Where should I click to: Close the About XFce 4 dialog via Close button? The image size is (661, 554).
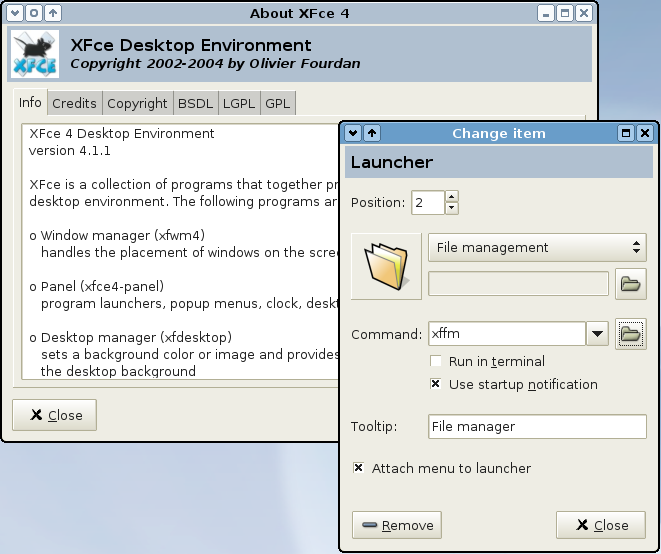[x=55, y=415]
